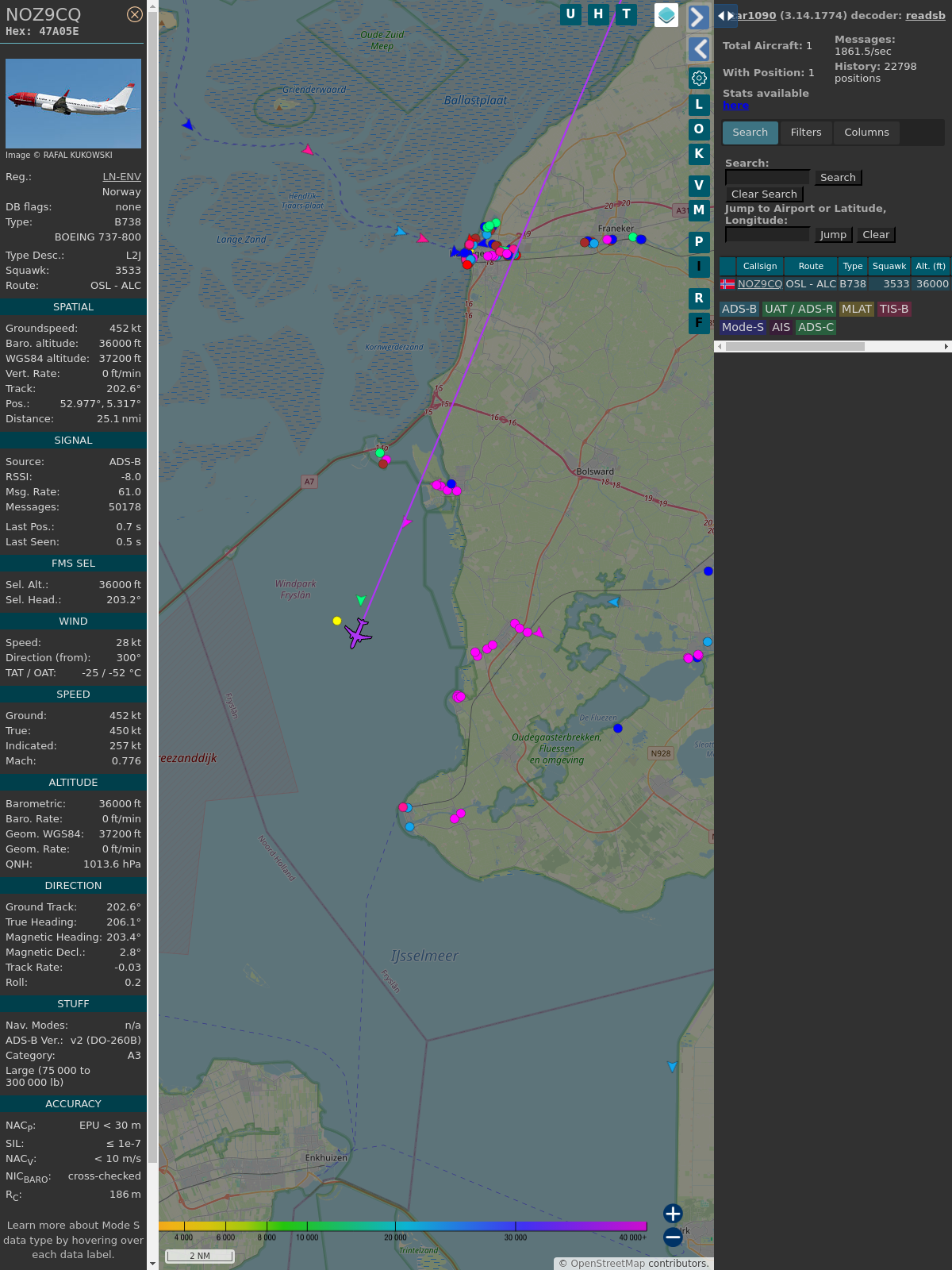This screenshot has height=1270, width=952.
Task: Zoom in with the plus icon
Action: [x=673, y=1214]
